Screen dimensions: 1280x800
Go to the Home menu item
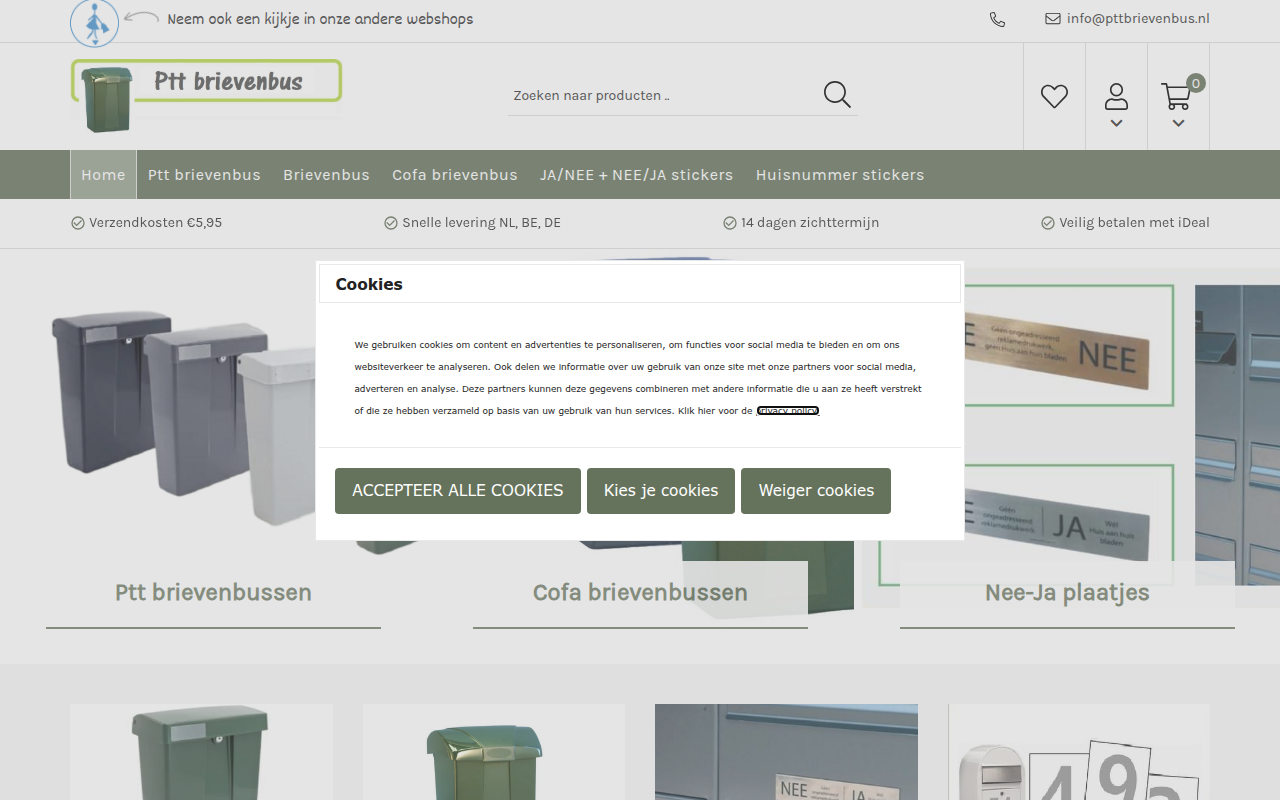pyautogui.click(x=103, y=175)
